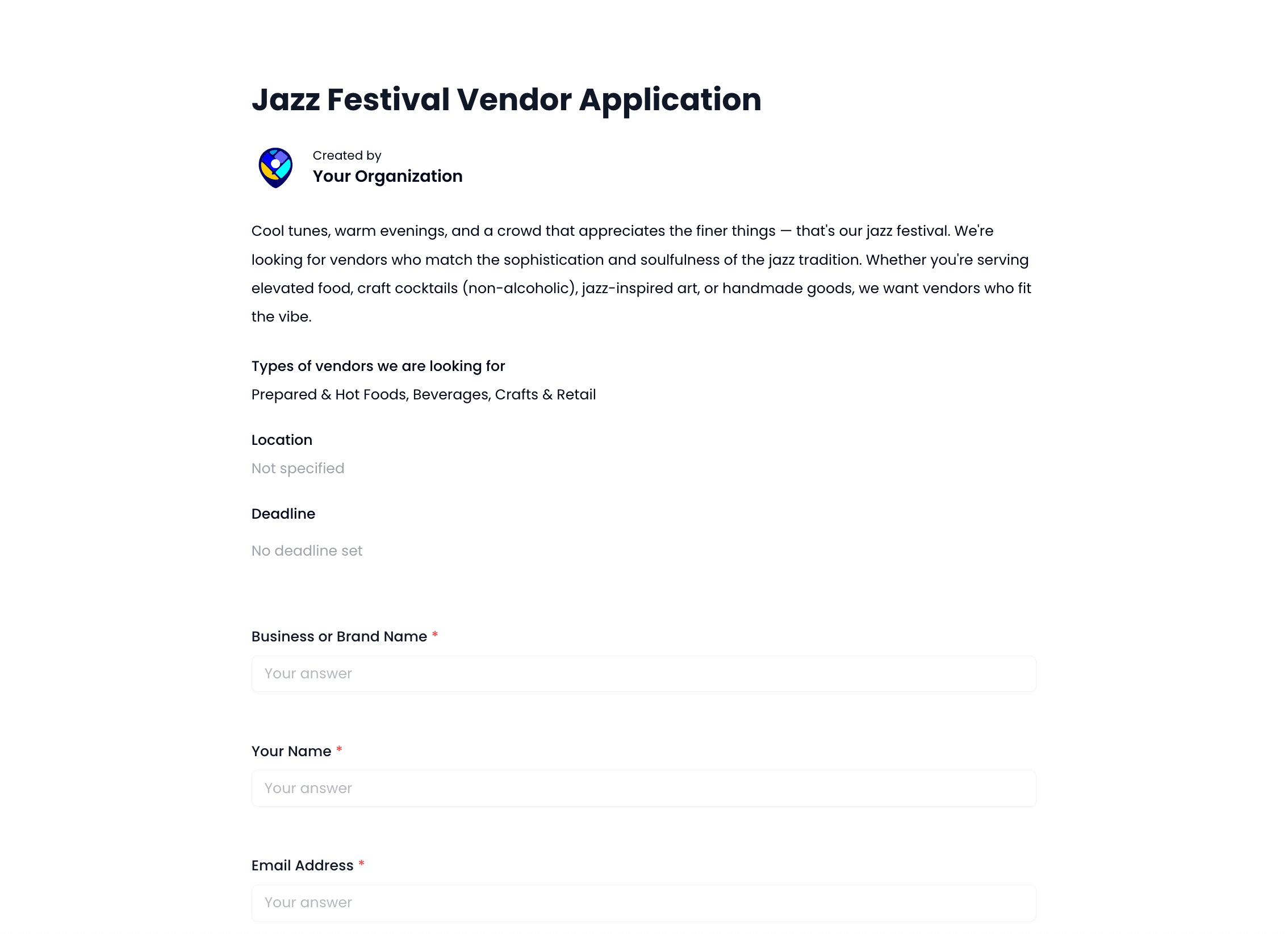This screenshot has width=1288, height=934.
Task: Click the No deadline set text
Action: pos(307,550)
